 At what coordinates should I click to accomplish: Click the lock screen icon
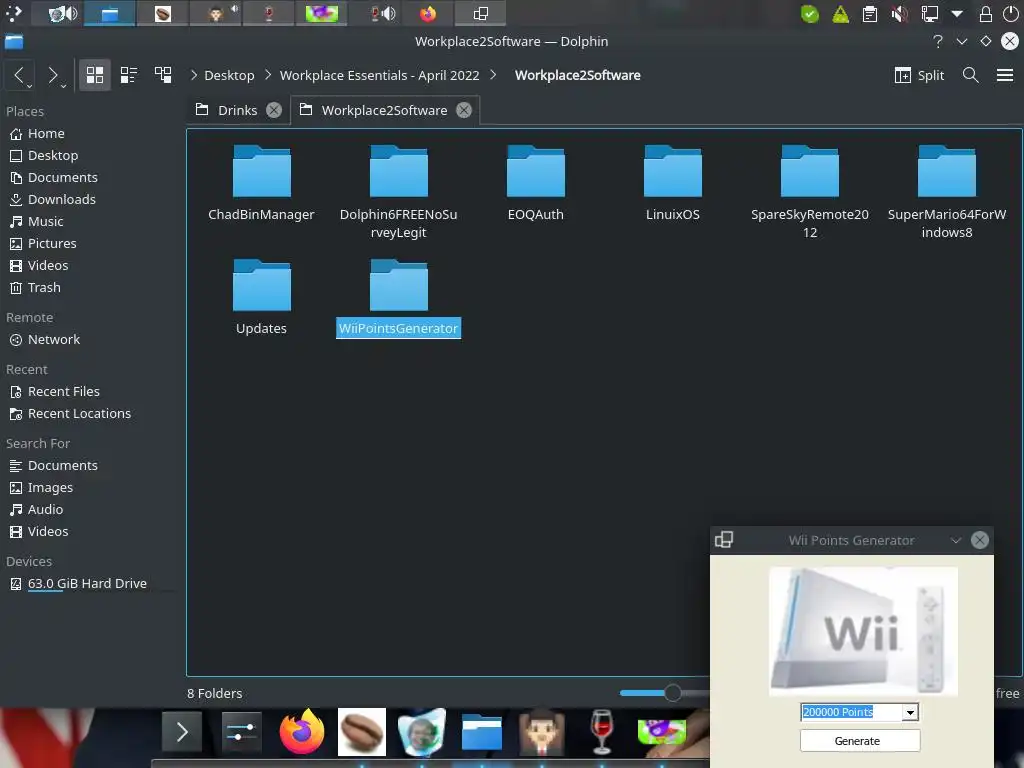tap(985, 14)
